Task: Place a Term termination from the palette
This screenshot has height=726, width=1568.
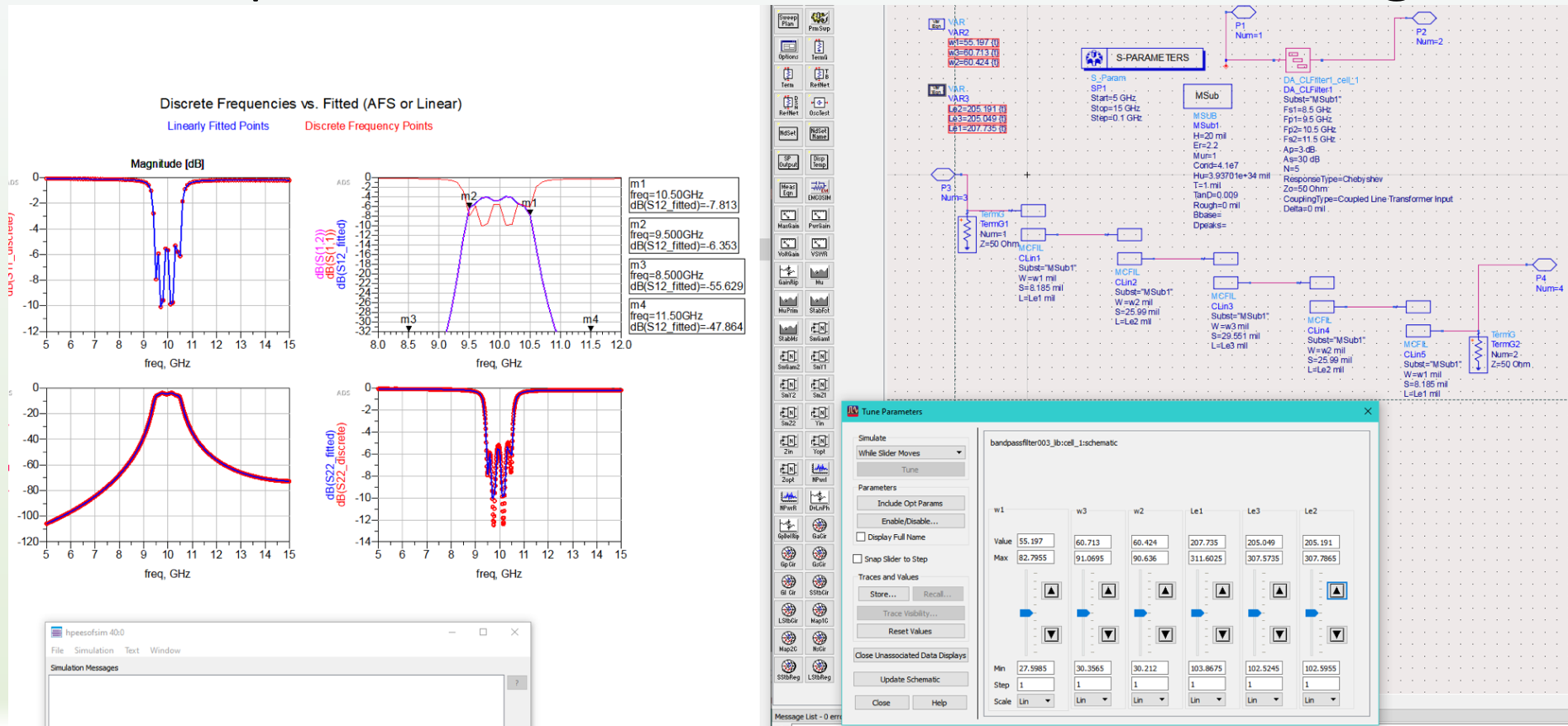Action: coord(788,77)
